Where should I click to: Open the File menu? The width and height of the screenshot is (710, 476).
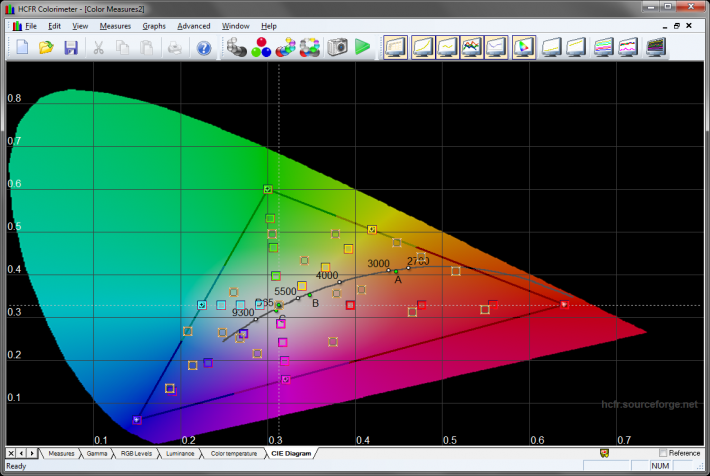click(x=31, y=26)
